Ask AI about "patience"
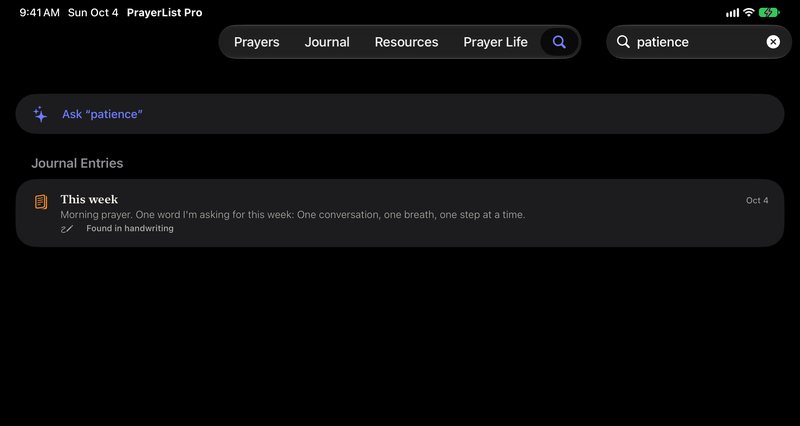 point(399,114)
